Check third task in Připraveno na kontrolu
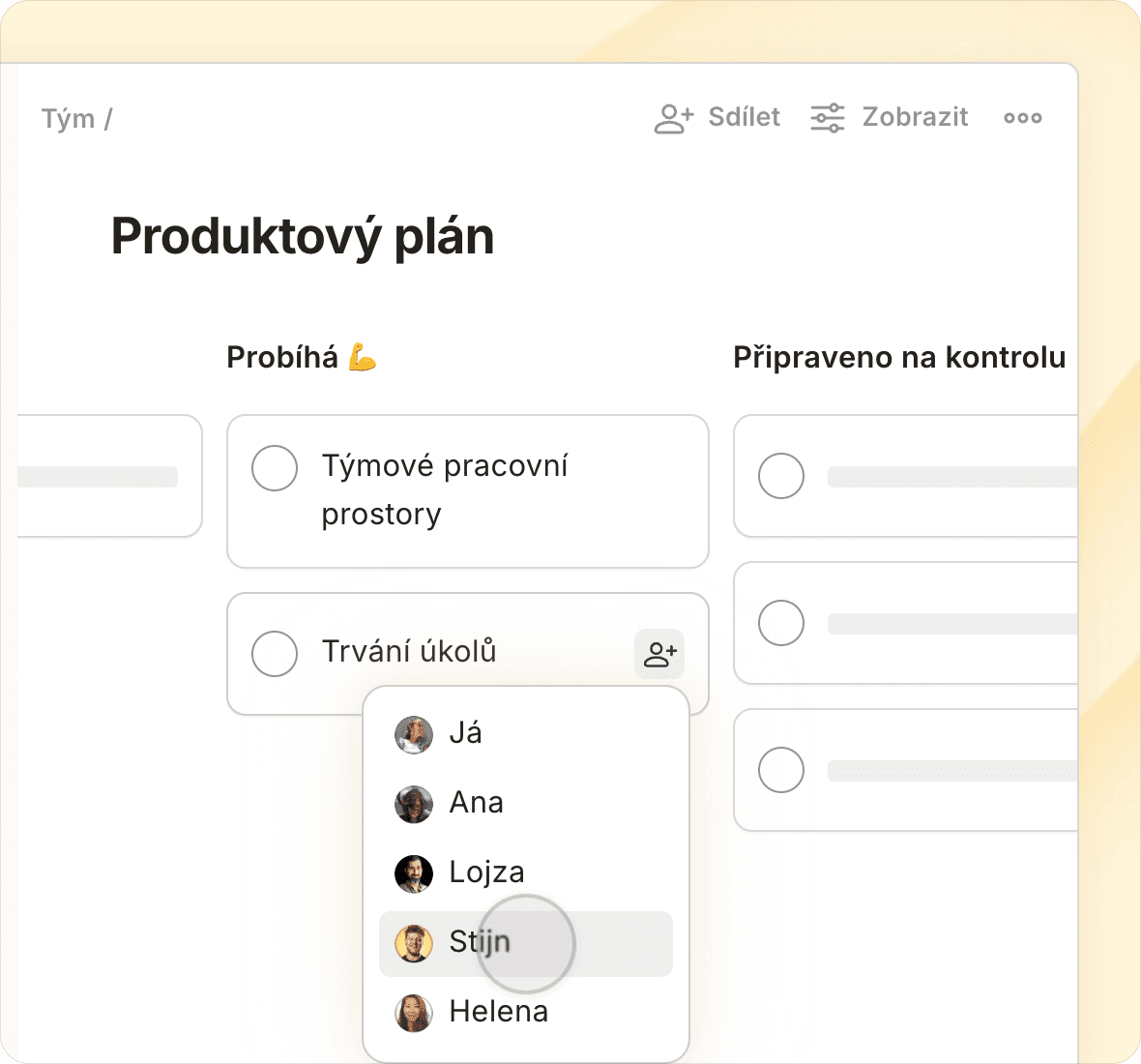Screen dimensions: 1141x1064 click(781, 770)
